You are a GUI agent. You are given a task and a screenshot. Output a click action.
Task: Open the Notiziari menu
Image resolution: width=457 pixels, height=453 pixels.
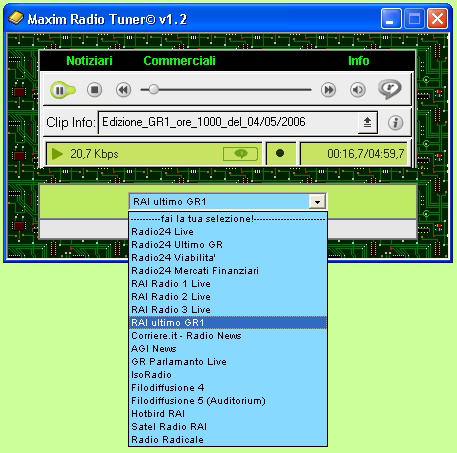[x=89, y=61]
